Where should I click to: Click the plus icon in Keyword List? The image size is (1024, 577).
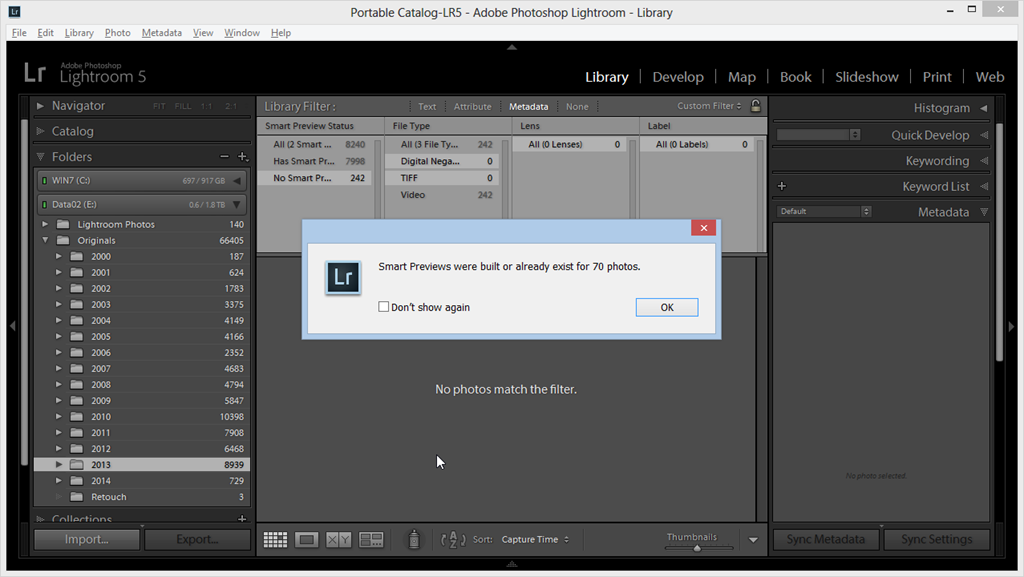(x=782, y=186)
